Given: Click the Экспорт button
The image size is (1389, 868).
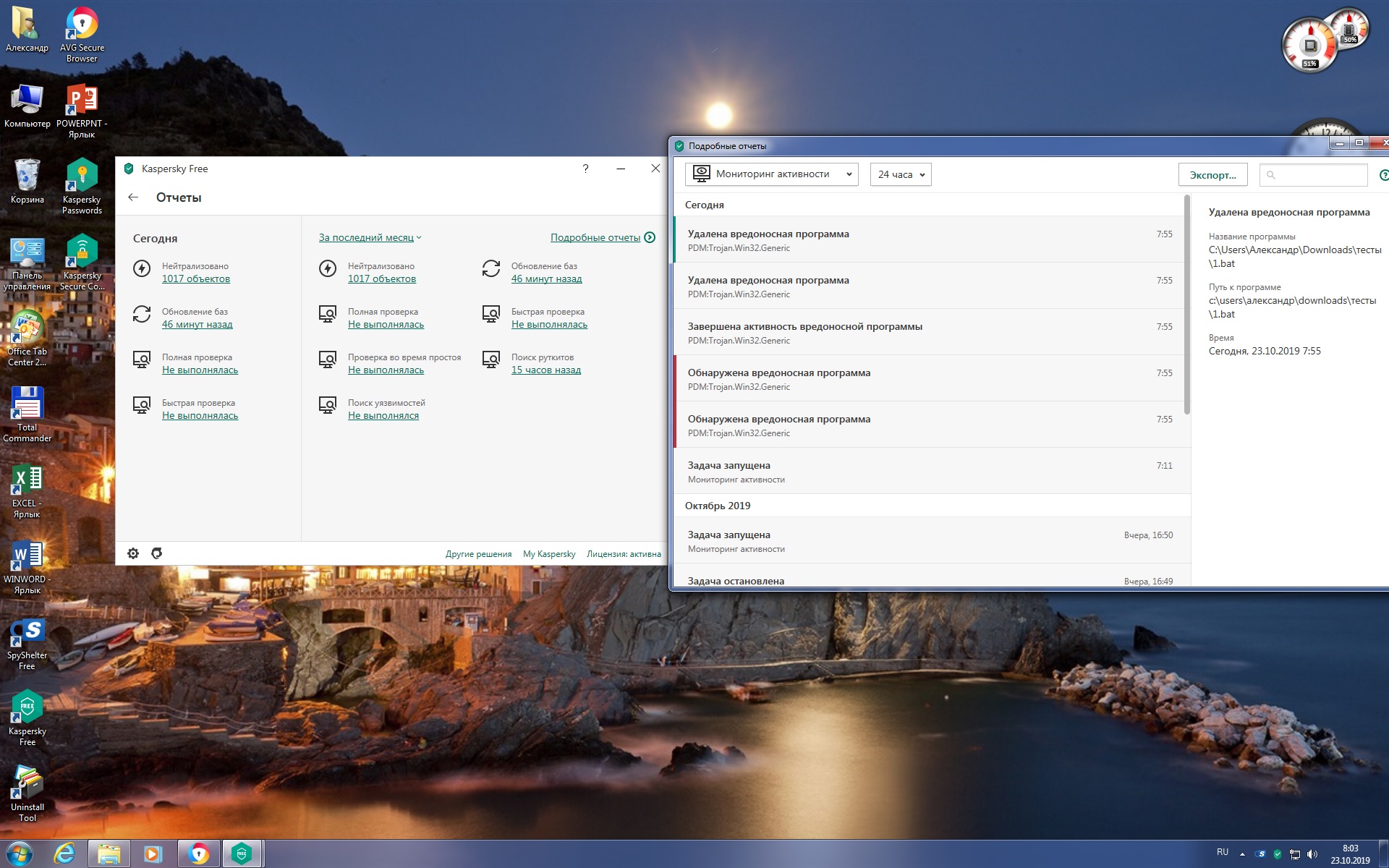Looking at the screenshot, I should 1212,175.
